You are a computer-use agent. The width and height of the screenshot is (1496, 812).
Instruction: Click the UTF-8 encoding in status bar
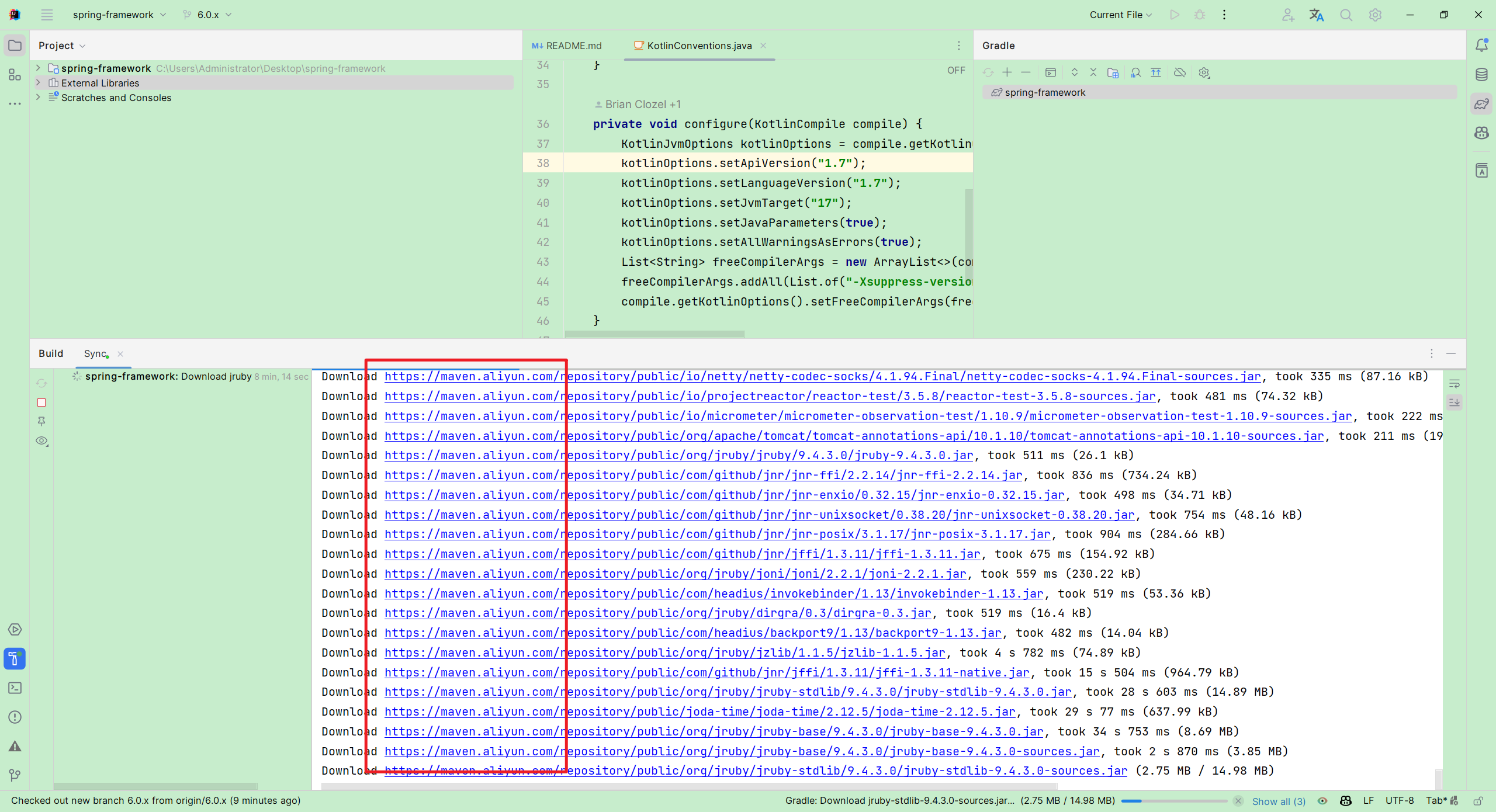[x=1399, y=801]
